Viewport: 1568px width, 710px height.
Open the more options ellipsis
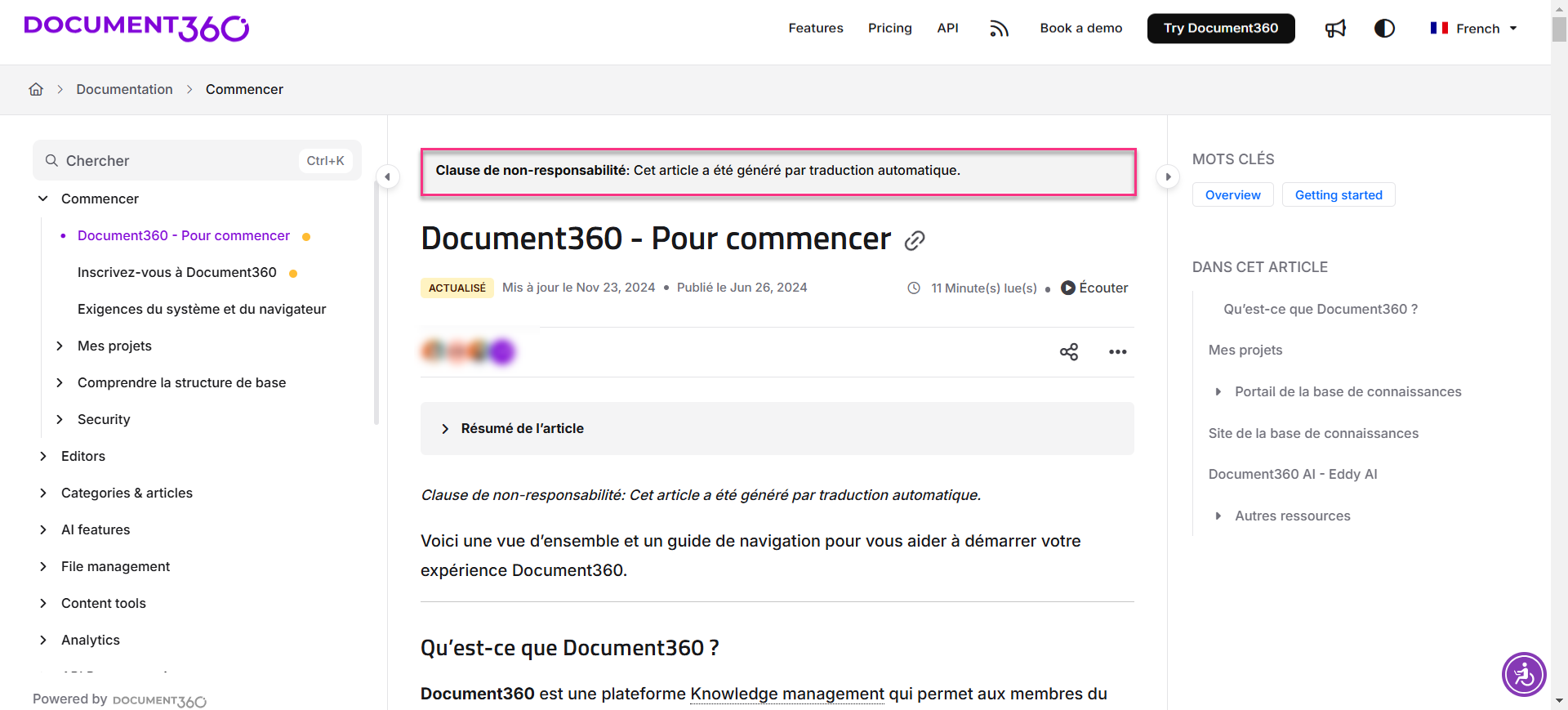(1118, 351)
